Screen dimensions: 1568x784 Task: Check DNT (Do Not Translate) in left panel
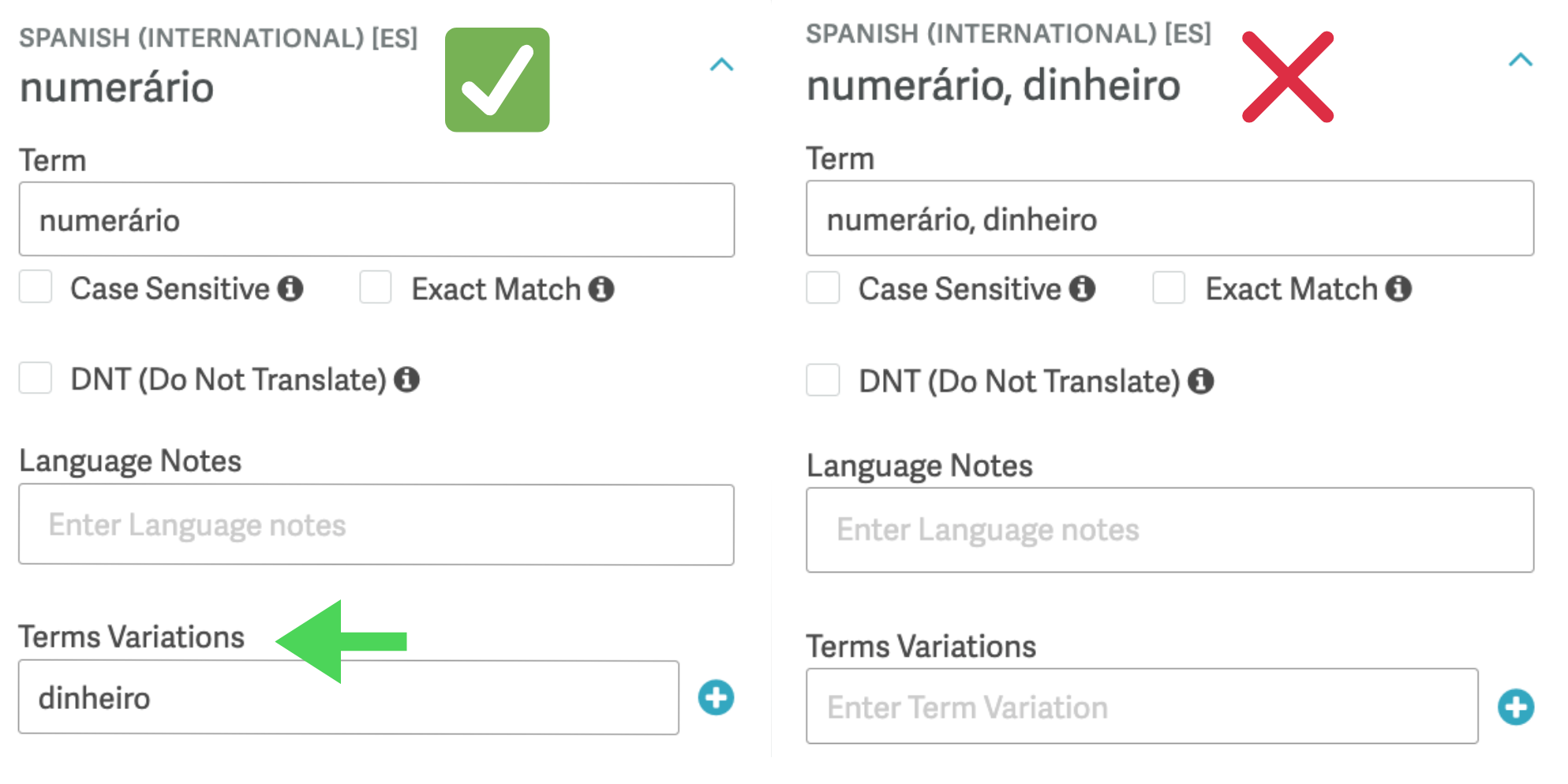click(36, 378)
